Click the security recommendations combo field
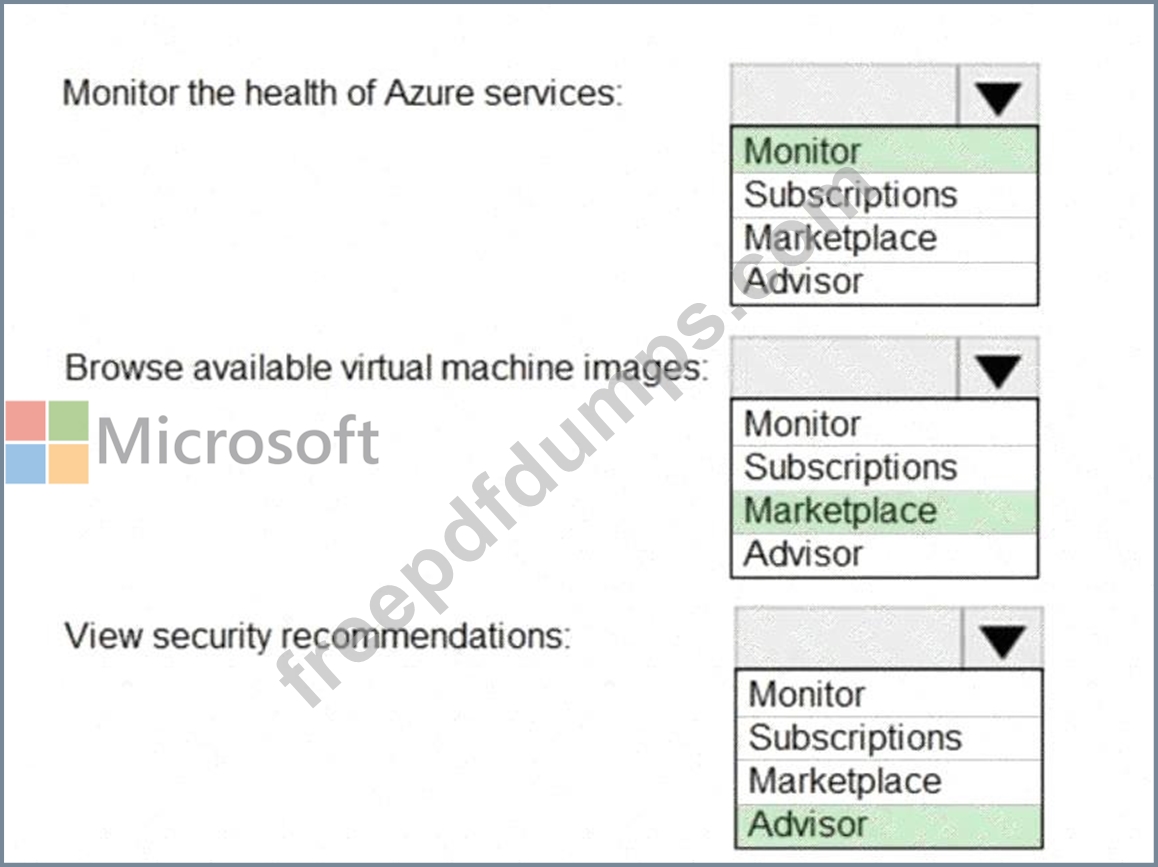 (848, 640)
